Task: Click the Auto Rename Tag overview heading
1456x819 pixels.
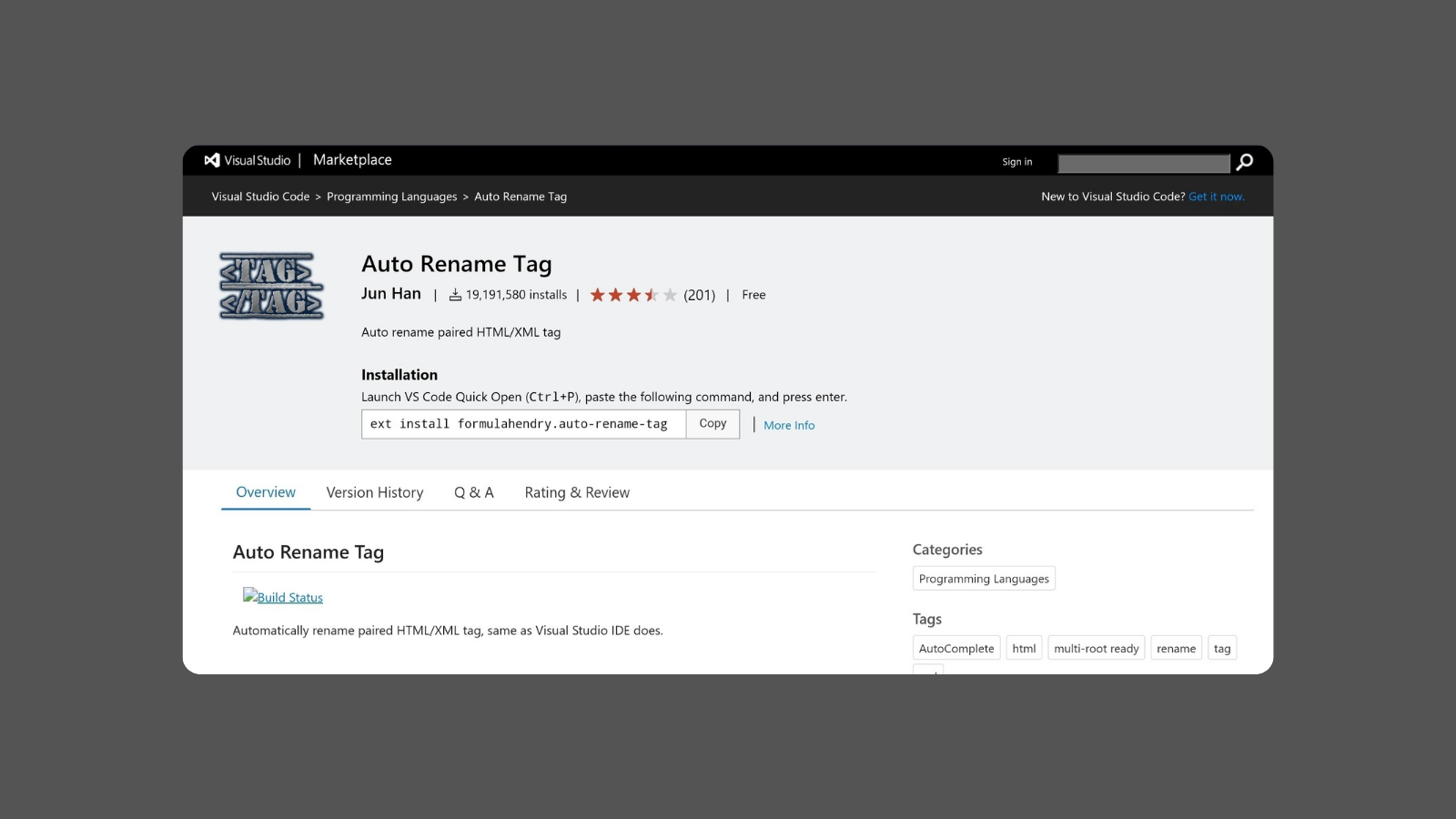Action: [x=308, y=552]
